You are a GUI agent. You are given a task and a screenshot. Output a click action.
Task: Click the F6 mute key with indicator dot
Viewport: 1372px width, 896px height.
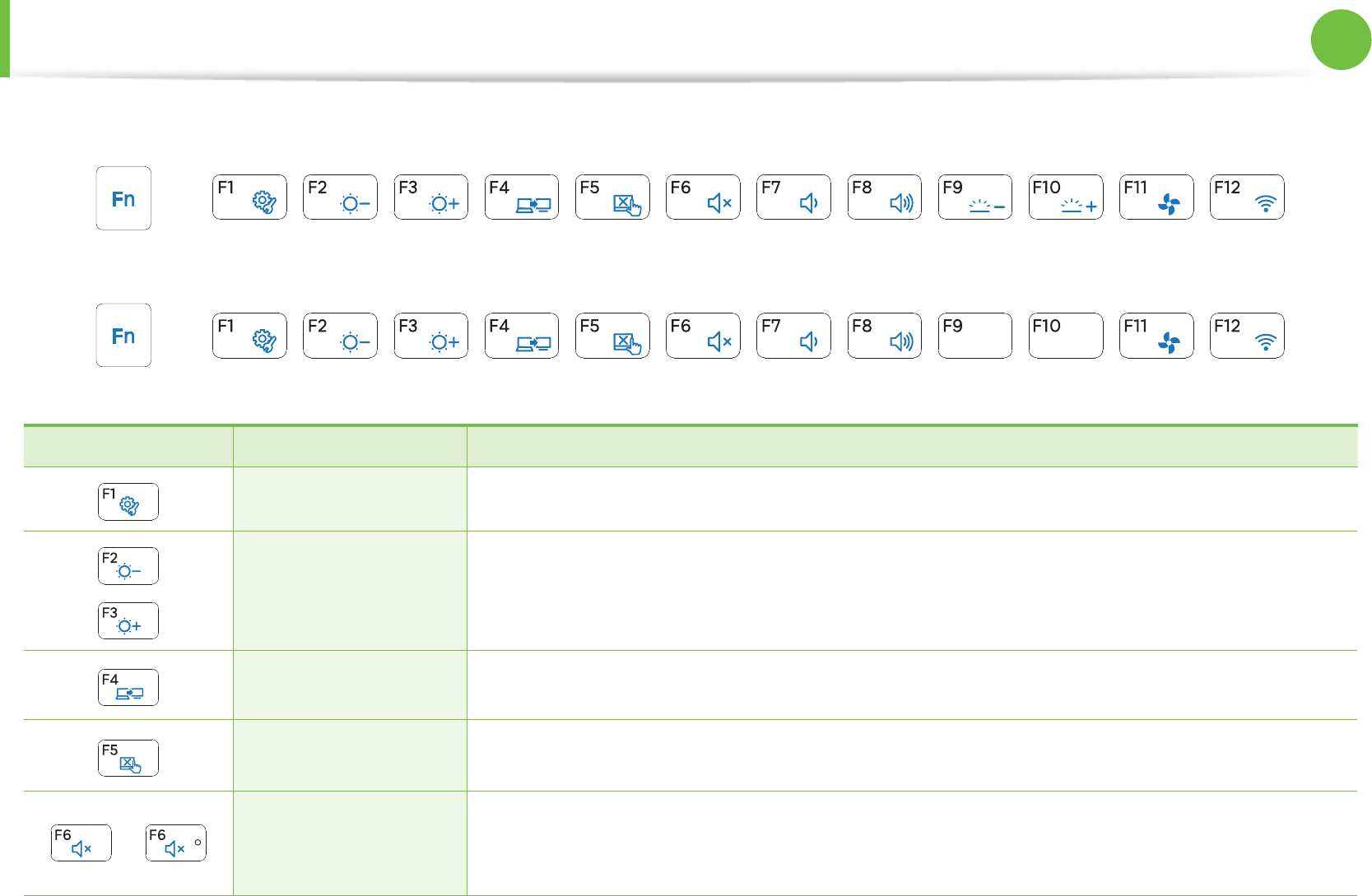(175, 843)
